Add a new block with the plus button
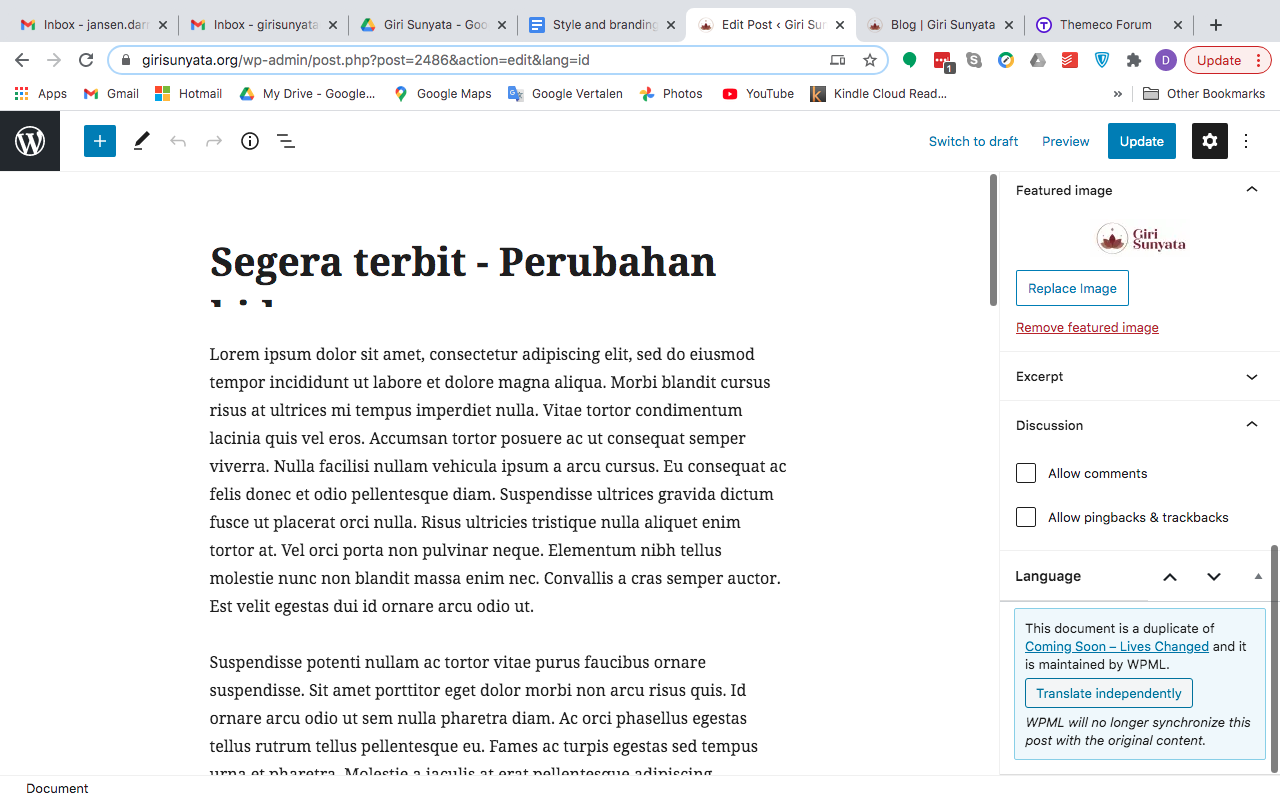 [100, 141]
